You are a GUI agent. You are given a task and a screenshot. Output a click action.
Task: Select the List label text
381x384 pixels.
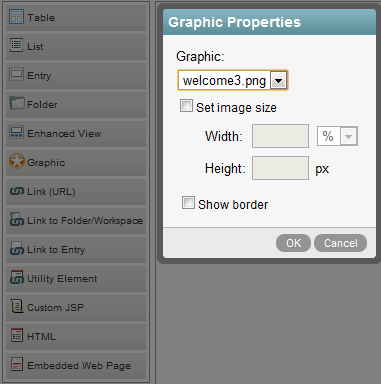35,46
